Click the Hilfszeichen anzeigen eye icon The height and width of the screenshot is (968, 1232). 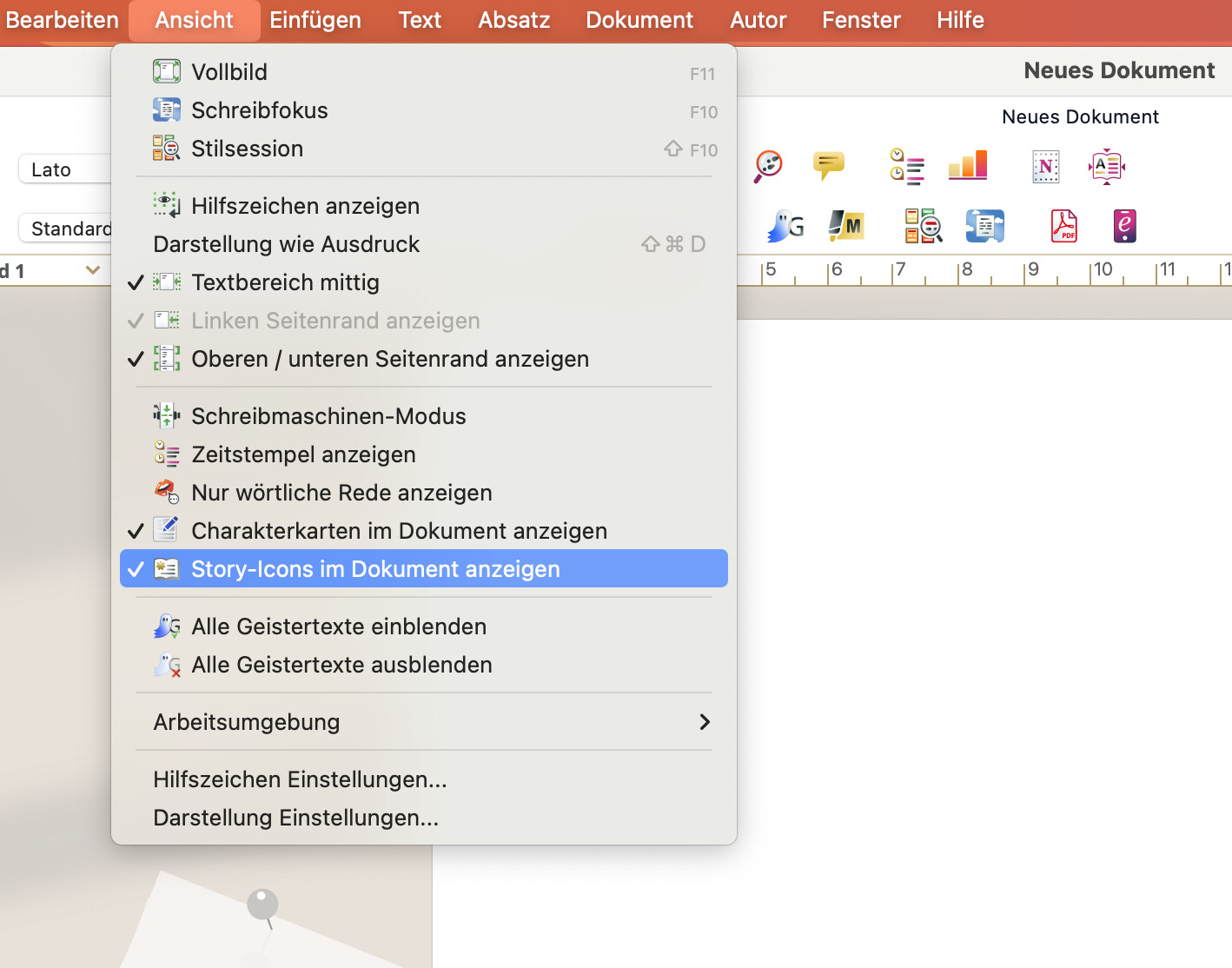[x=166, y=206]
